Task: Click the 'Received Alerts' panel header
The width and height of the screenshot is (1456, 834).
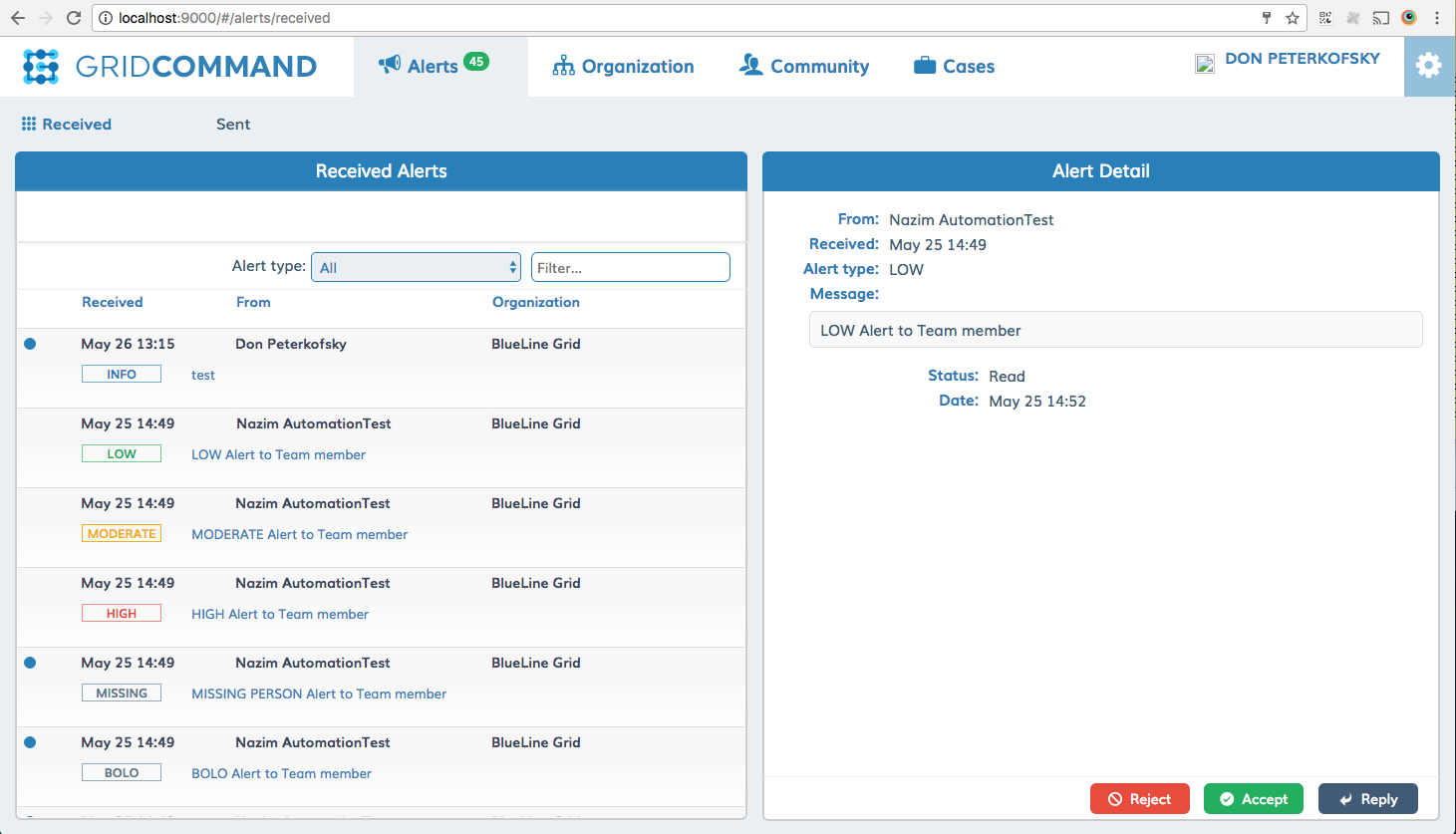Action: coord(381,171)
